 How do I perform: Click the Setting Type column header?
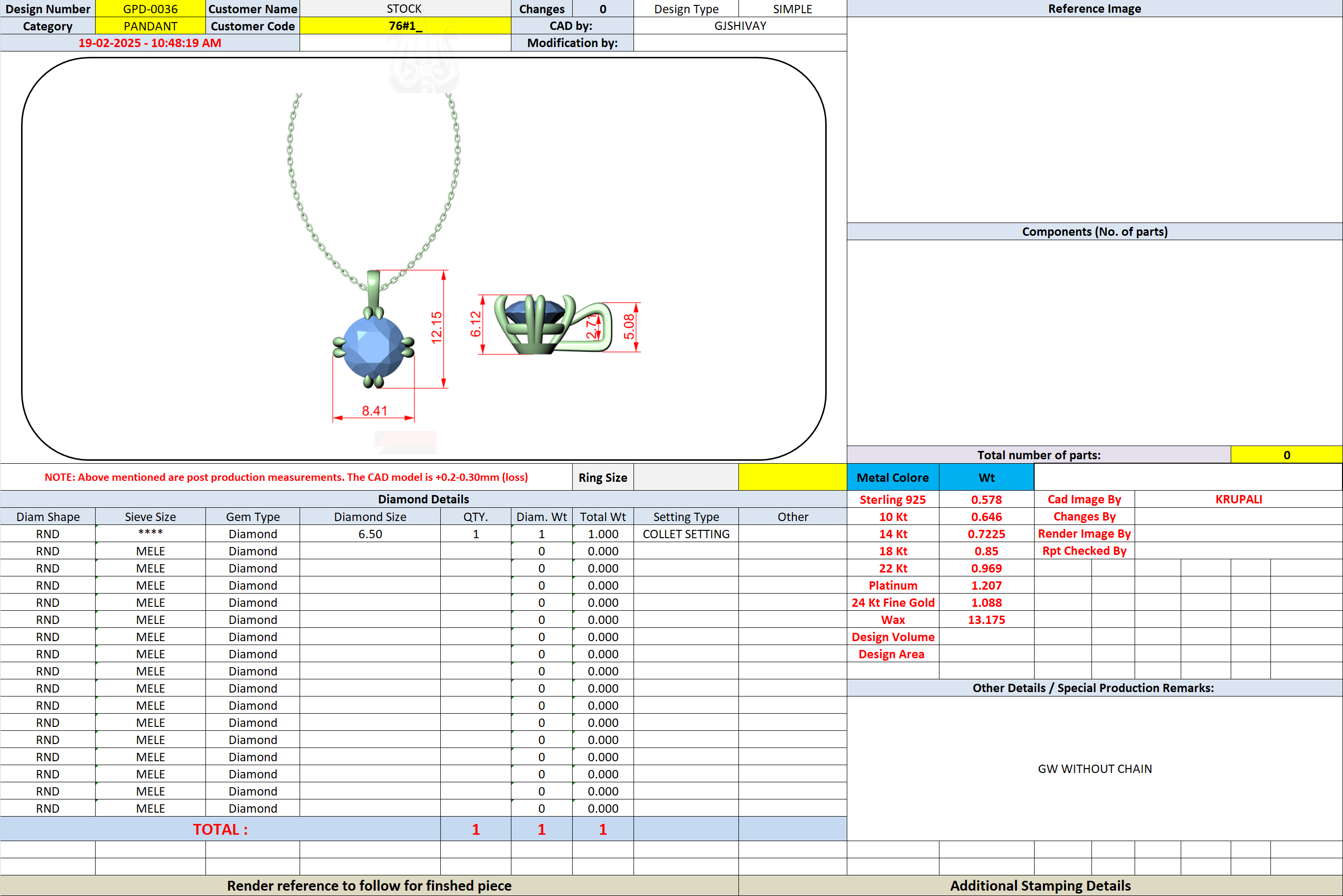(686, 517)
